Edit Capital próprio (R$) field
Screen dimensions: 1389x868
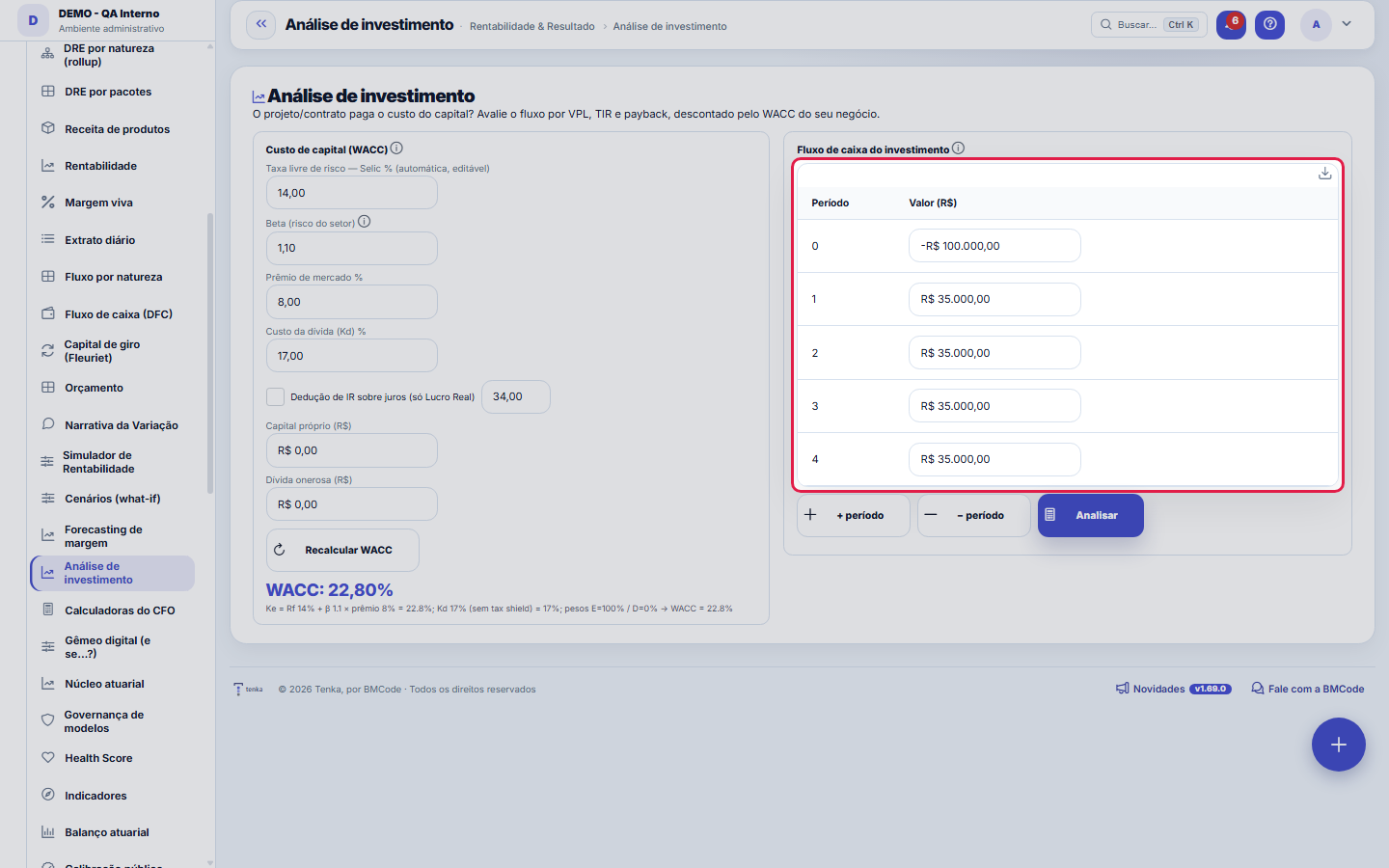pyautogui.click(x=351, y=450)
